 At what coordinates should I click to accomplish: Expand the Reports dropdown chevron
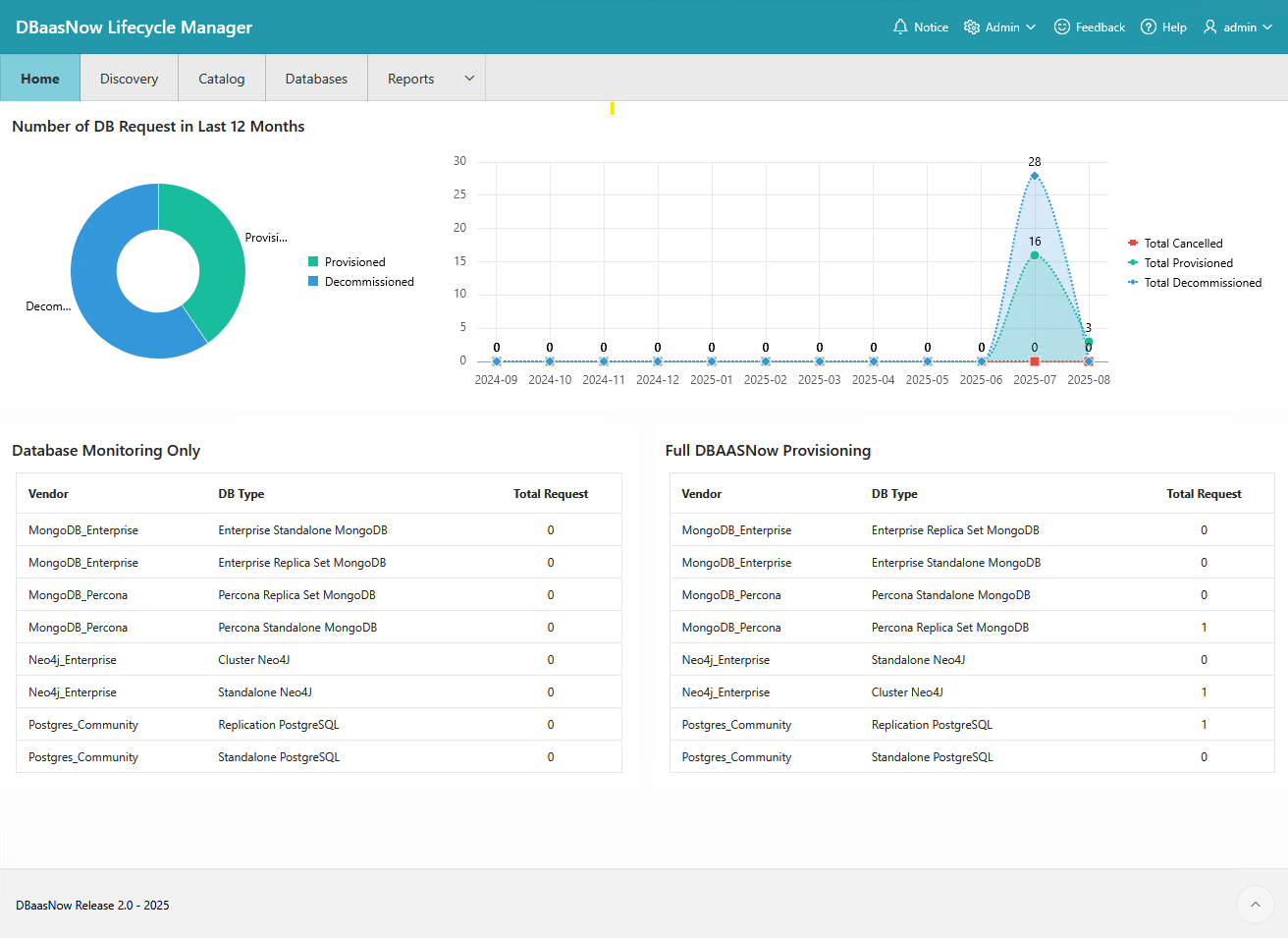(x=469, y=79)
